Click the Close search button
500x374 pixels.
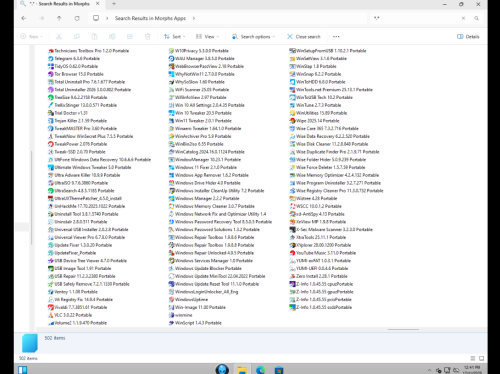304,37
